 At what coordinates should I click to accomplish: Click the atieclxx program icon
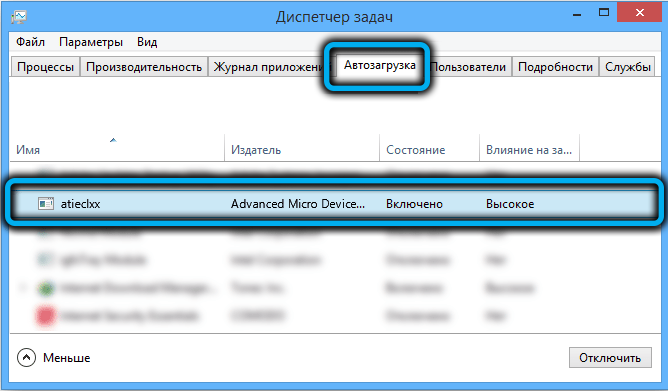click(x=46, y=204)
